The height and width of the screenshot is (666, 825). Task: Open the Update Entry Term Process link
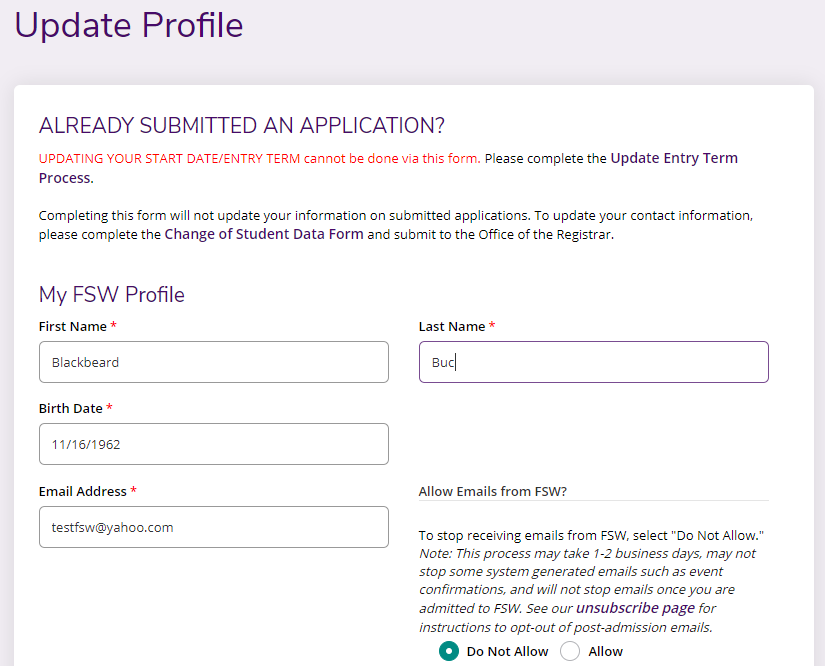coord(673,158)
